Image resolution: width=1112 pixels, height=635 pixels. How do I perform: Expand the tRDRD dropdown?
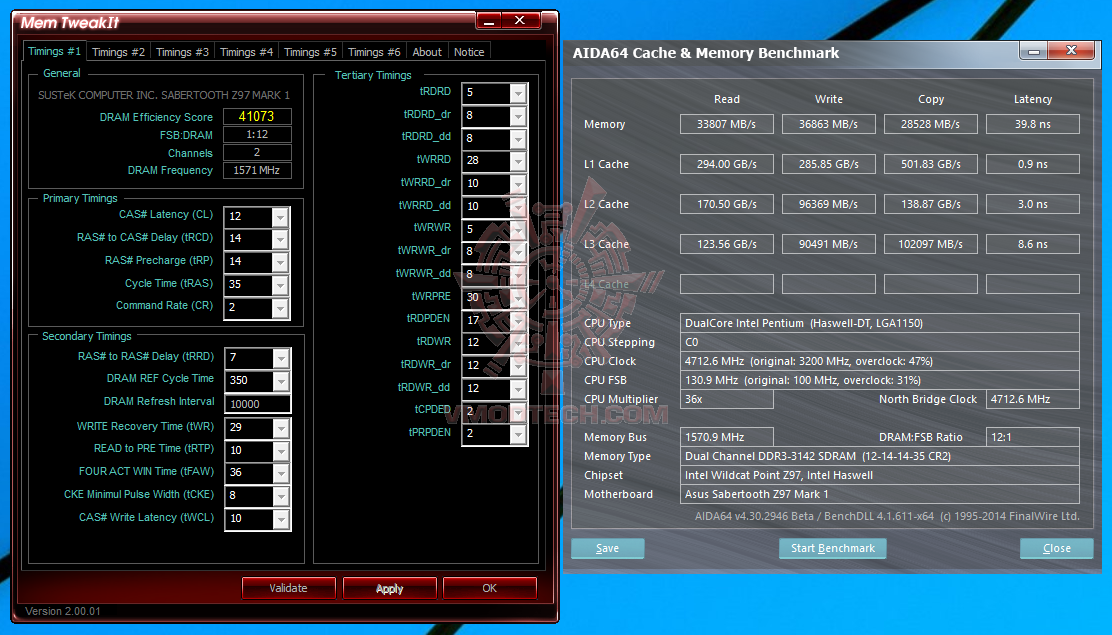click(x=518, y=93)
